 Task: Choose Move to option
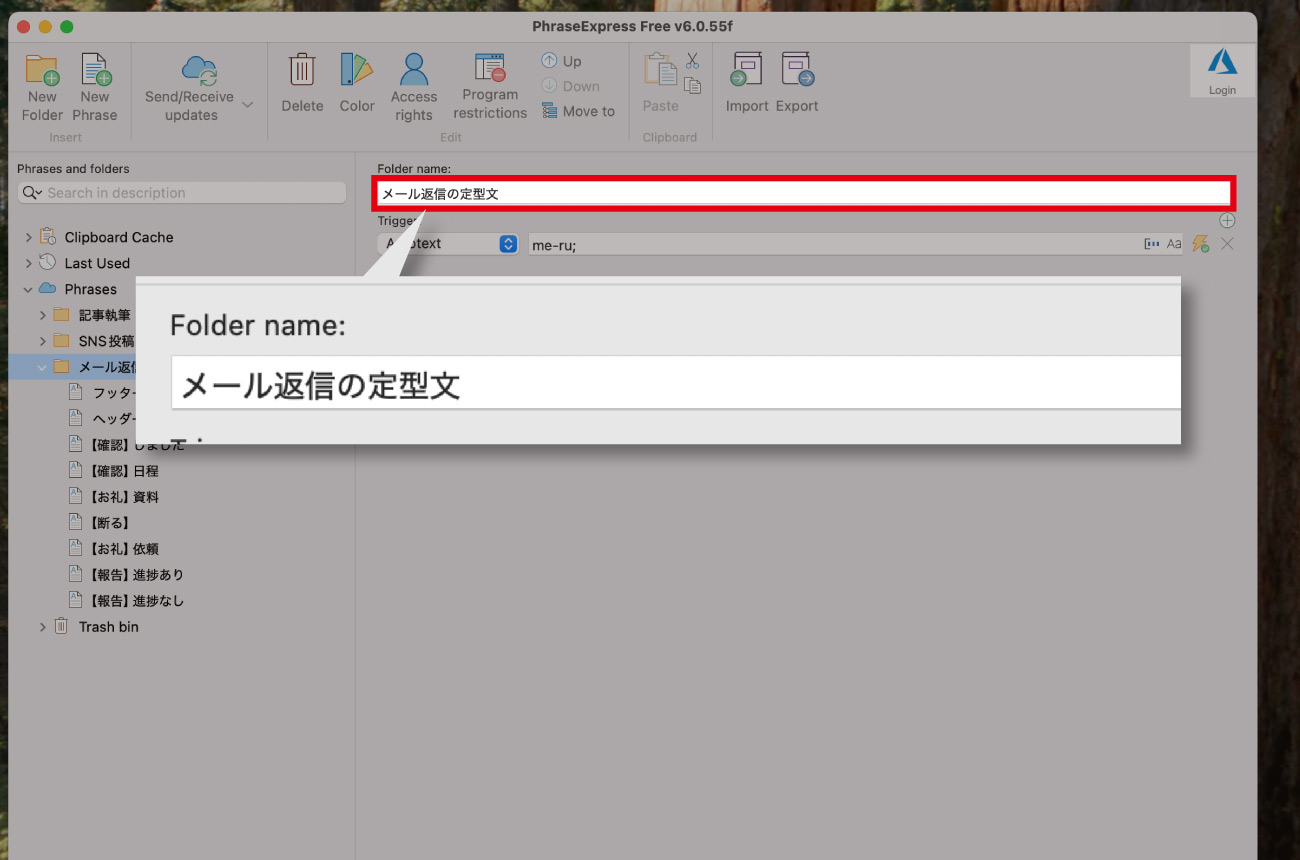[579, 111]
